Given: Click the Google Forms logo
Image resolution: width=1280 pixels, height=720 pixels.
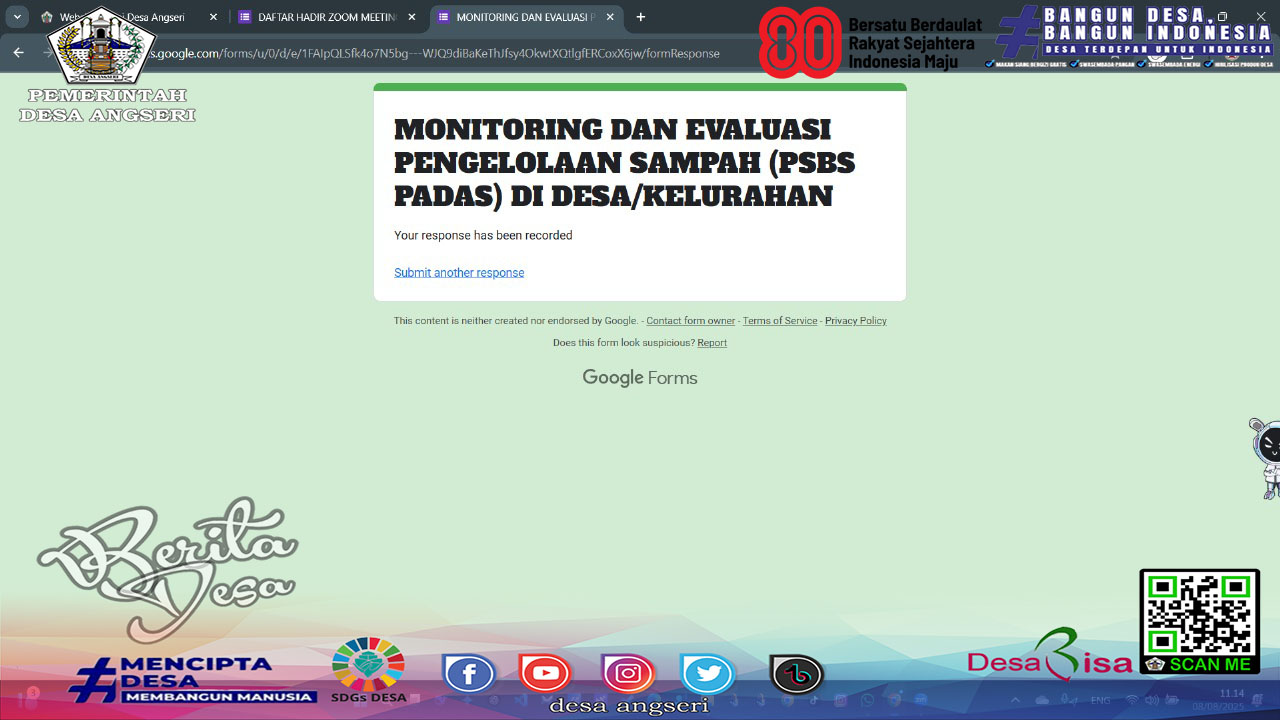Looking at the screenshot, I should click(x=640, y=378).
